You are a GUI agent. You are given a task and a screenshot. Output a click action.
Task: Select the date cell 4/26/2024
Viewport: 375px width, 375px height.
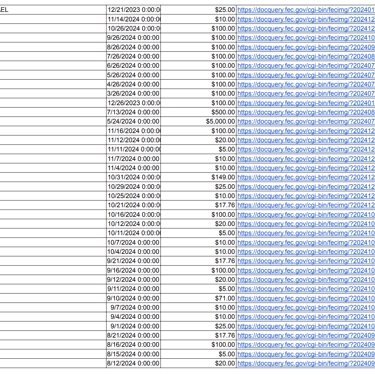coord(133,84)
